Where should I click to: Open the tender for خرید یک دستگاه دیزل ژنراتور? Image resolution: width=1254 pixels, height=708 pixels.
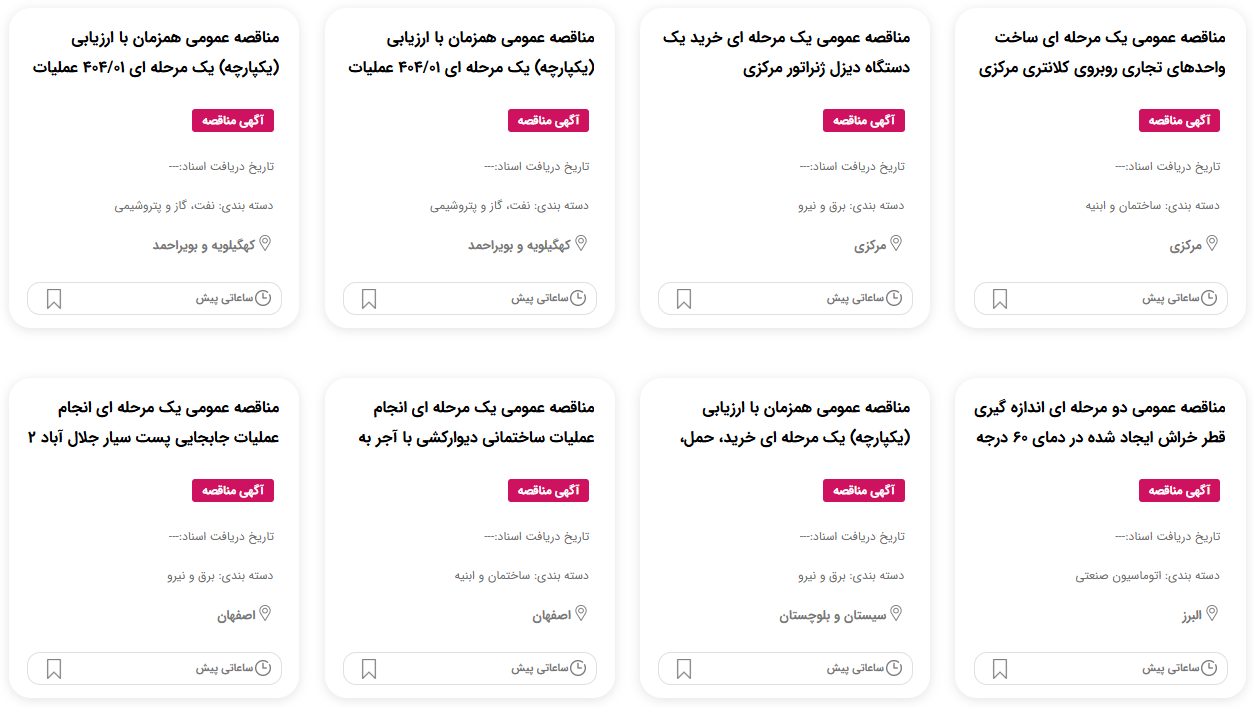(786, 53)
